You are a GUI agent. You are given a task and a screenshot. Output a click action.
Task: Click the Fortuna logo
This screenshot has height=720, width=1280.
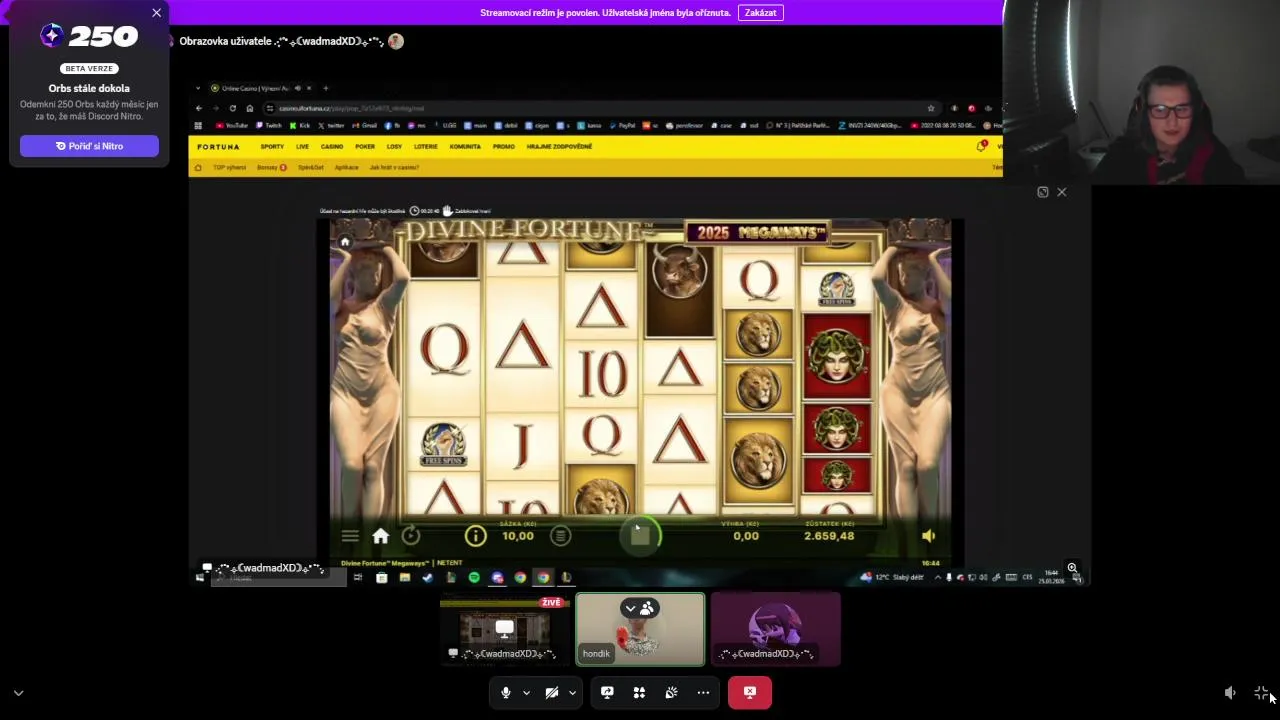[x=218, y=146]
